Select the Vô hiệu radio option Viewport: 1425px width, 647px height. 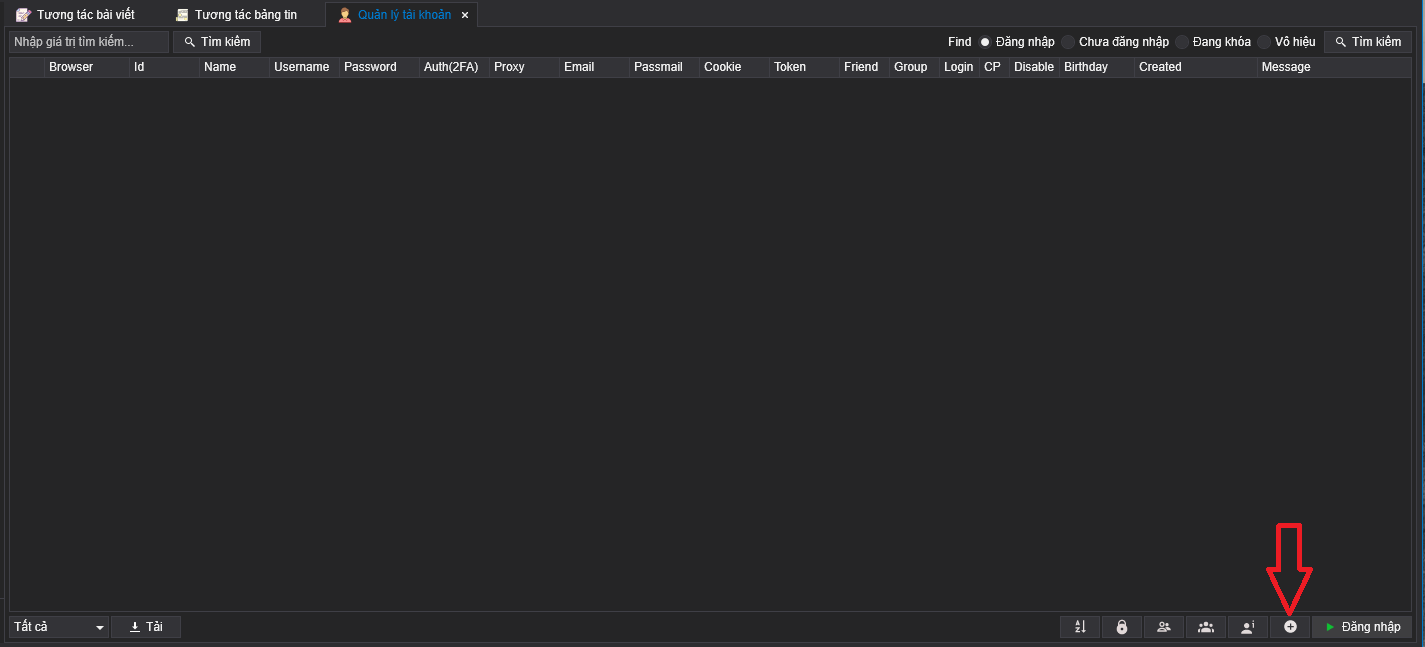click(x=1264, y=42)
